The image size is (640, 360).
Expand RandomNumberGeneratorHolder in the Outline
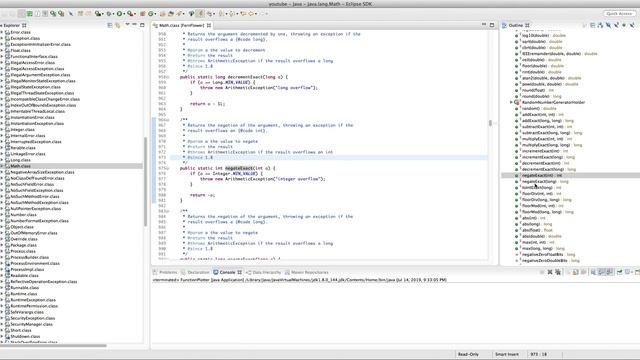pyautogui.click(x=511, y=102)
